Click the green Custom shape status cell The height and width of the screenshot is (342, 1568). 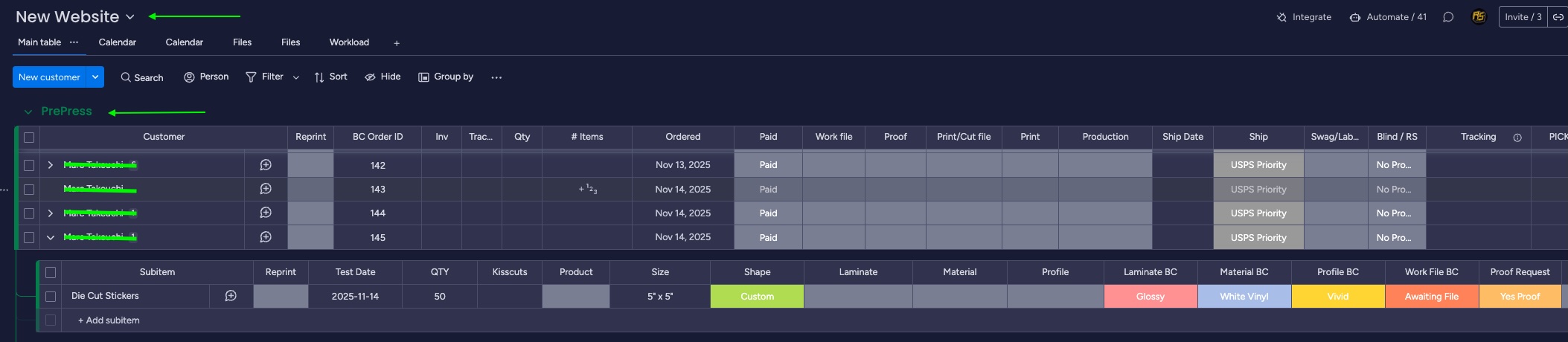tap(757, 297)
